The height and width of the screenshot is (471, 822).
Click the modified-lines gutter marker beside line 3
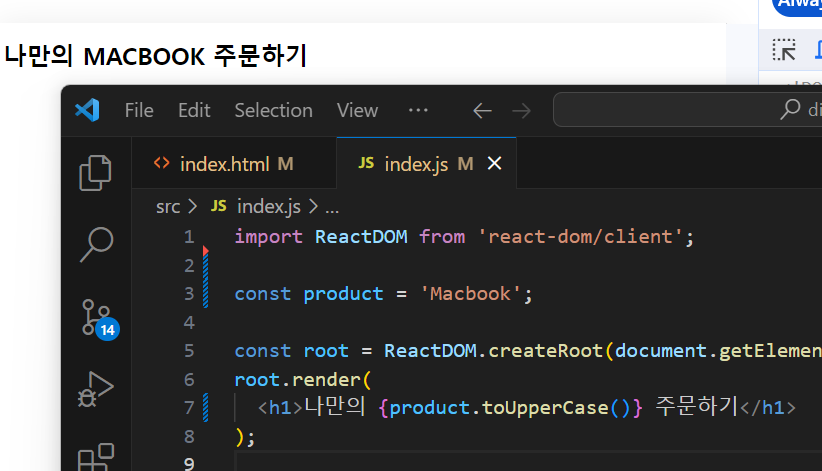pos(206,280)
